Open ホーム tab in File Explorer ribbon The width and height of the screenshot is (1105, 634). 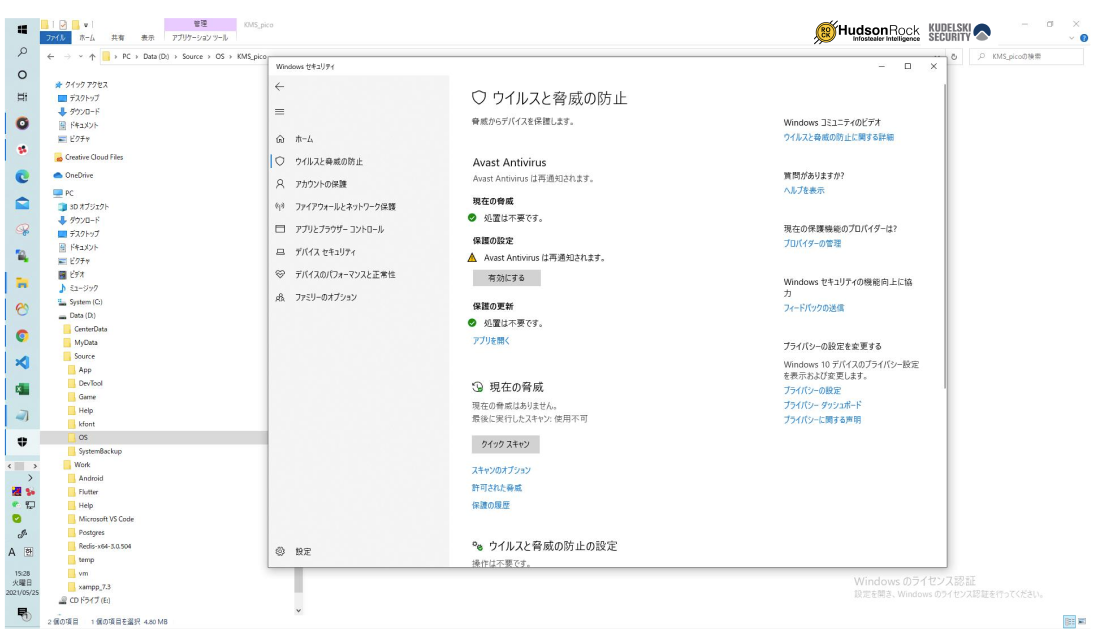[87, 37]
